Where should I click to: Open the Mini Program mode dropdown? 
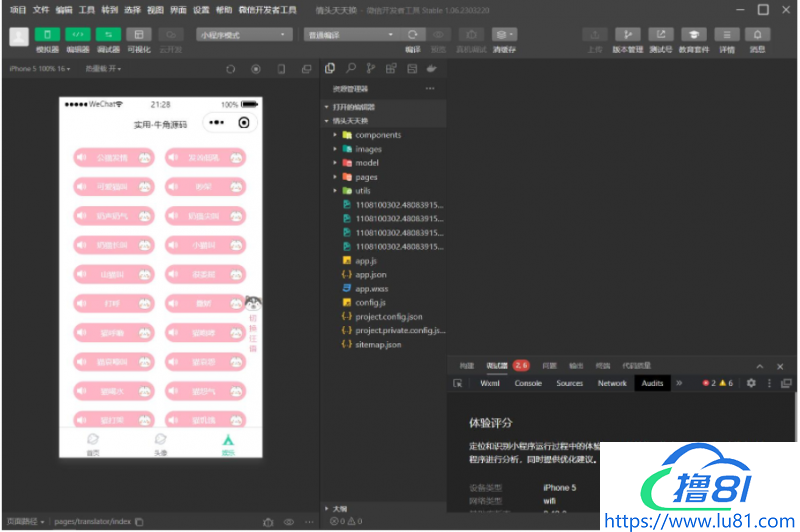coord(244,34)
